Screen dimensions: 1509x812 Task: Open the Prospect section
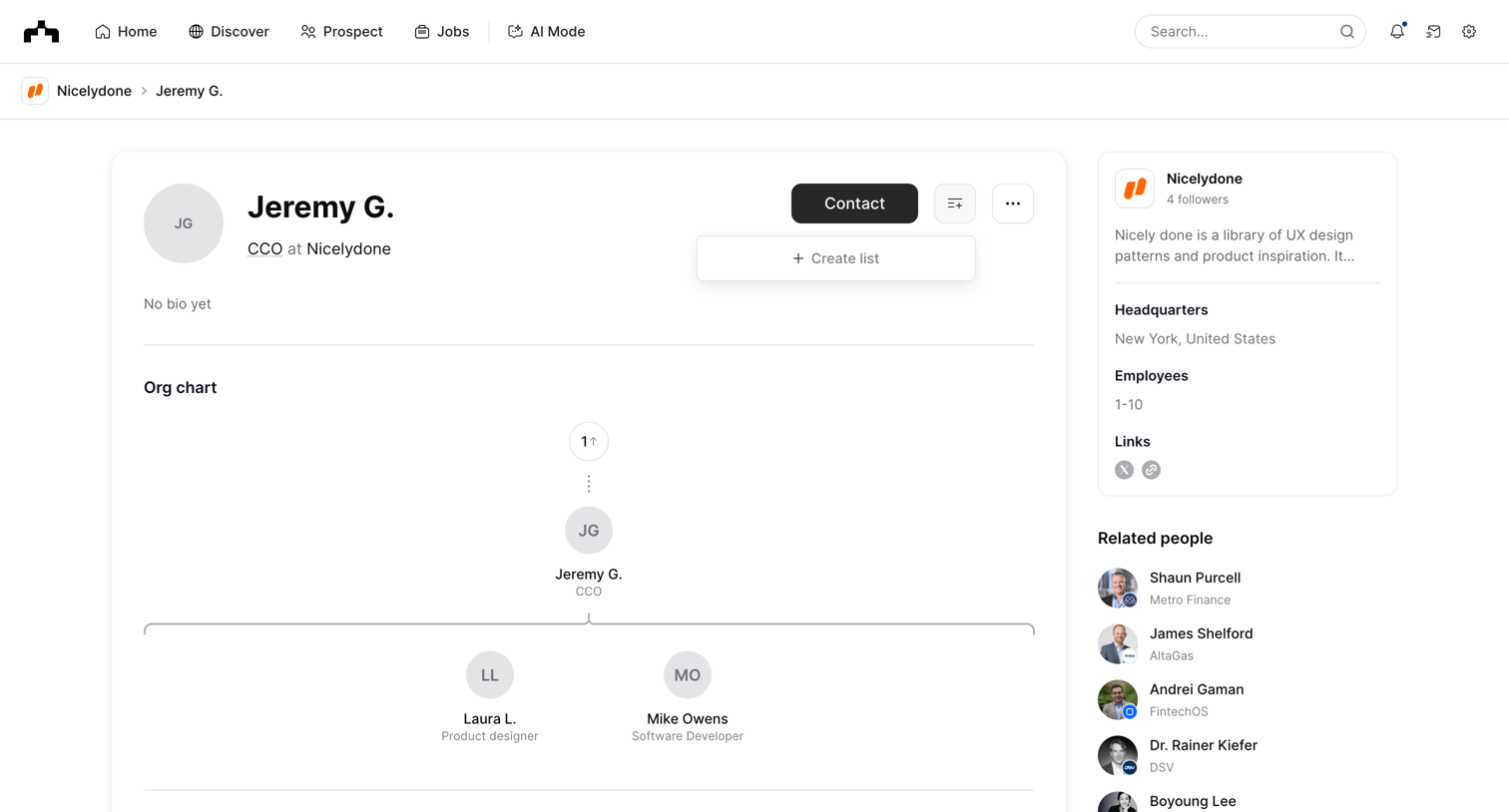(341, 32)
